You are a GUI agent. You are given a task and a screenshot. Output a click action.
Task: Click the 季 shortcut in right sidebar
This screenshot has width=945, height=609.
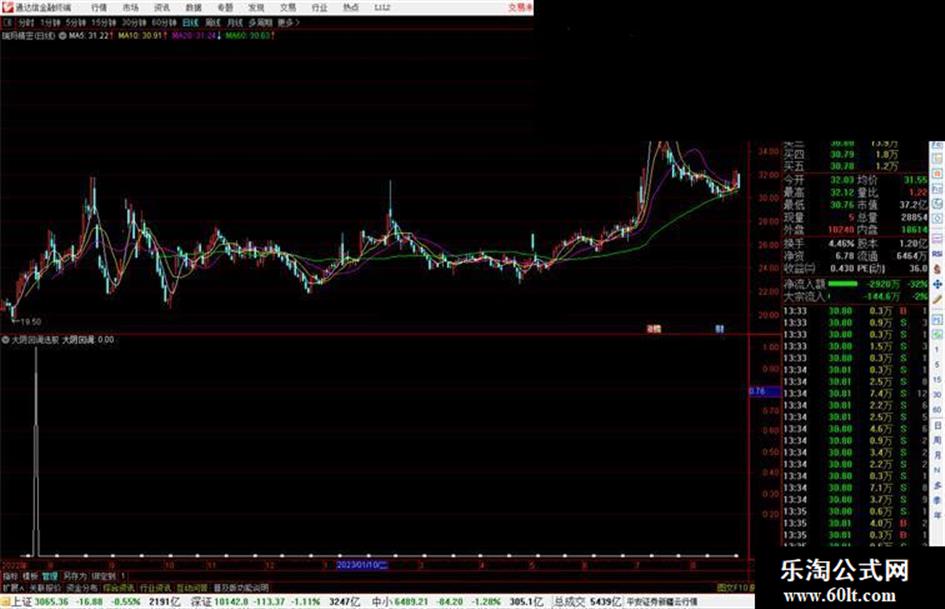937,500
